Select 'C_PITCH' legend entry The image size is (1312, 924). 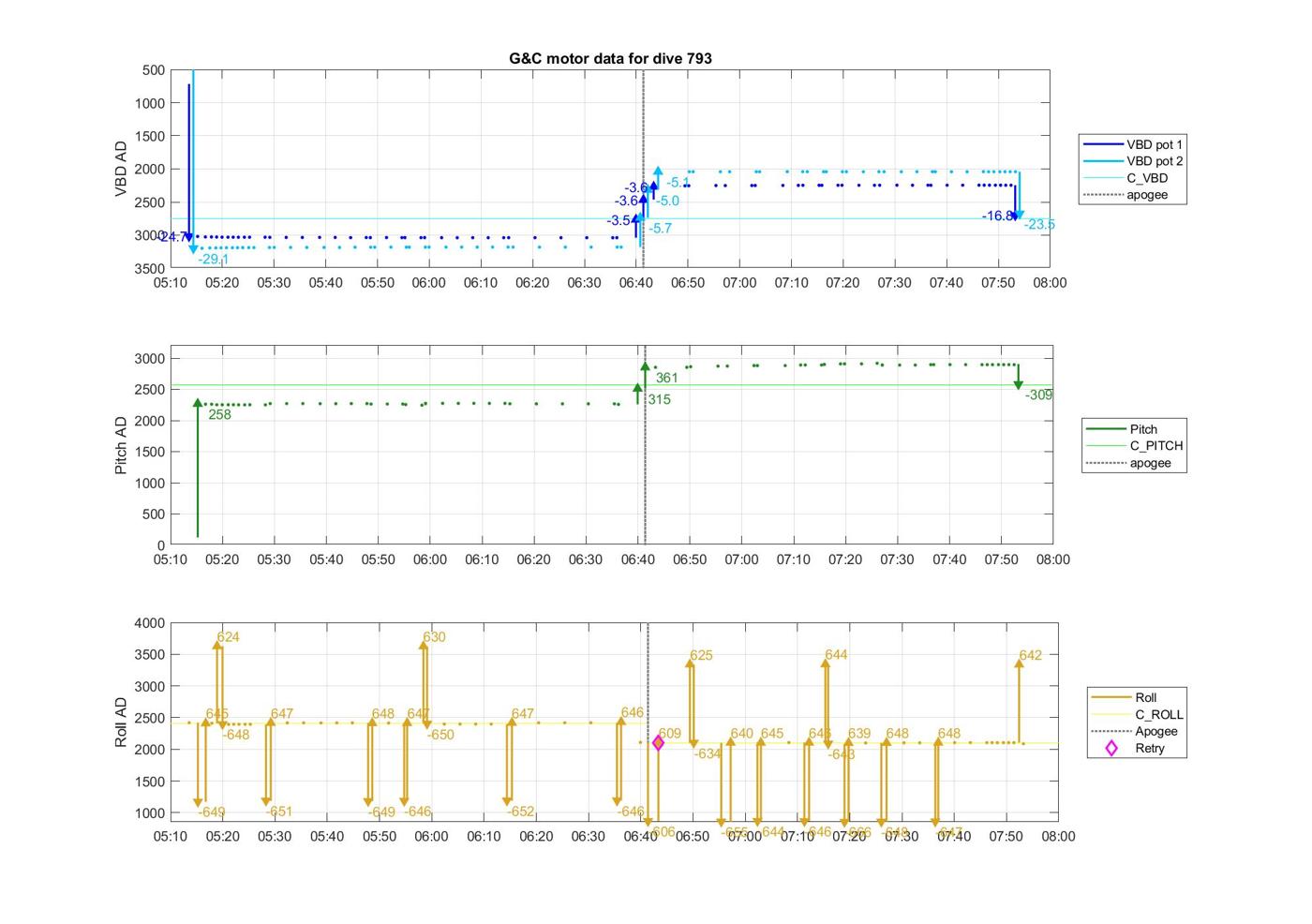[x=1135, y=446]
